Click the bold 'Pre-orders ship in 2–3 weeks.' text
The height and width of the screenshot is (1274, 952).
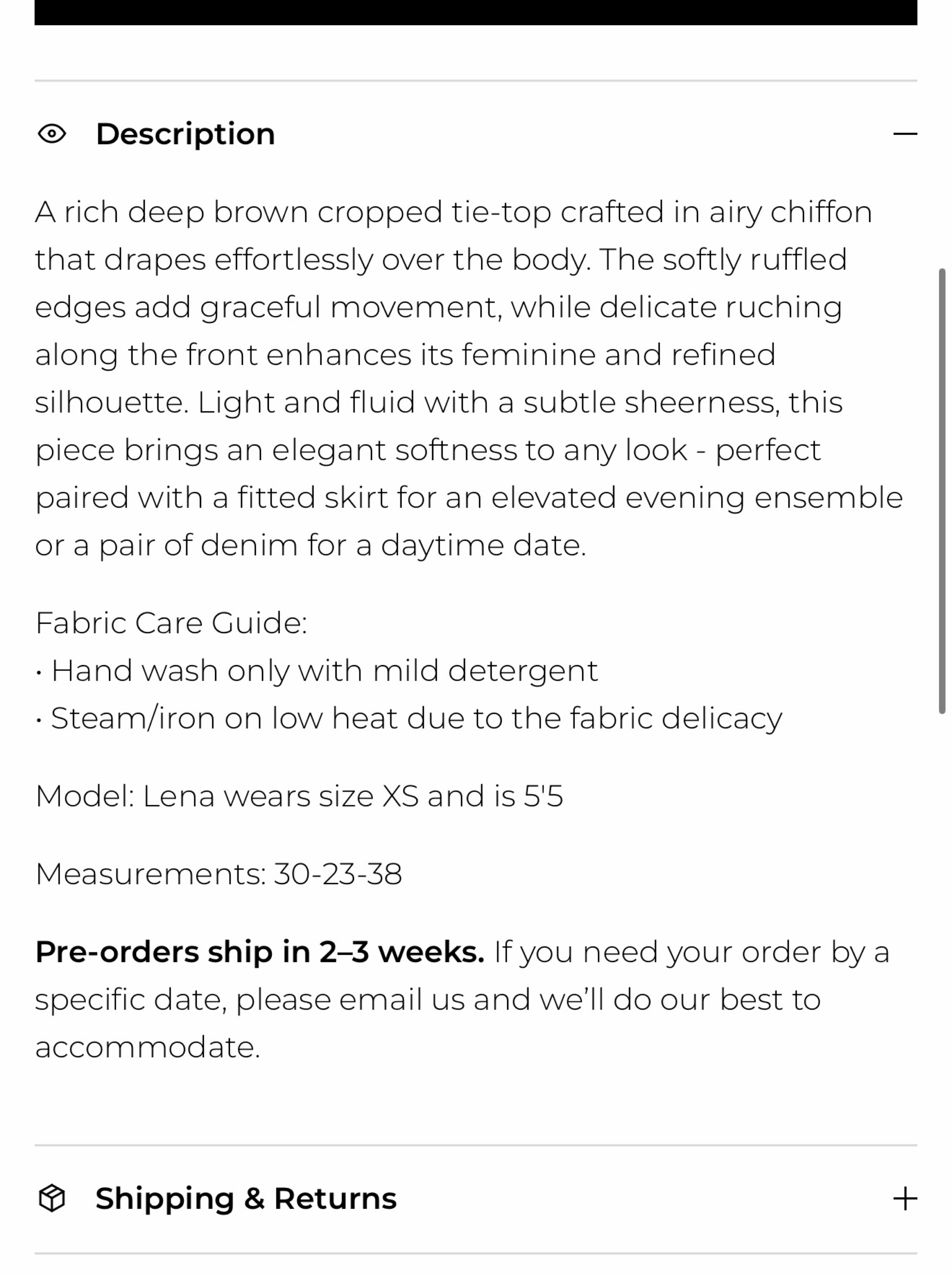pos(260,951)
